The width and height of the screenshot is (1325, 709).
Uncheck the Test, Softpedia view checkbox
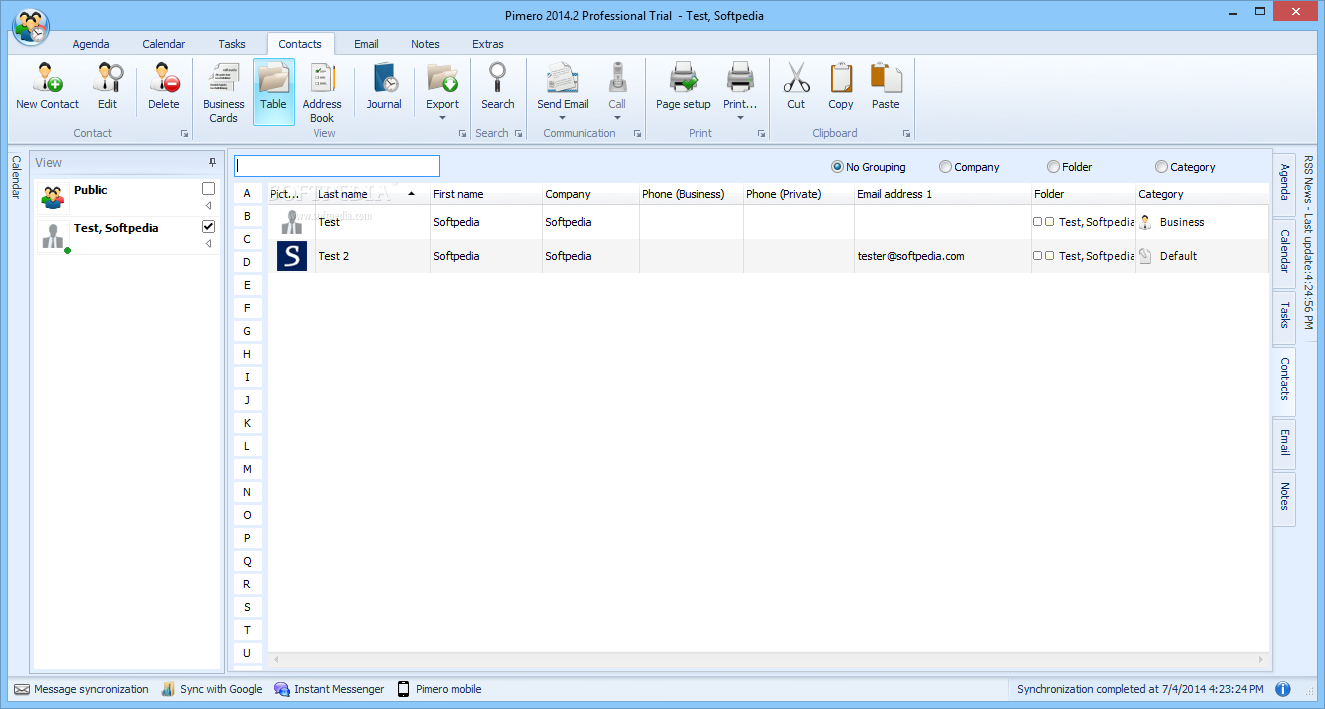click(x=208, y=226)
